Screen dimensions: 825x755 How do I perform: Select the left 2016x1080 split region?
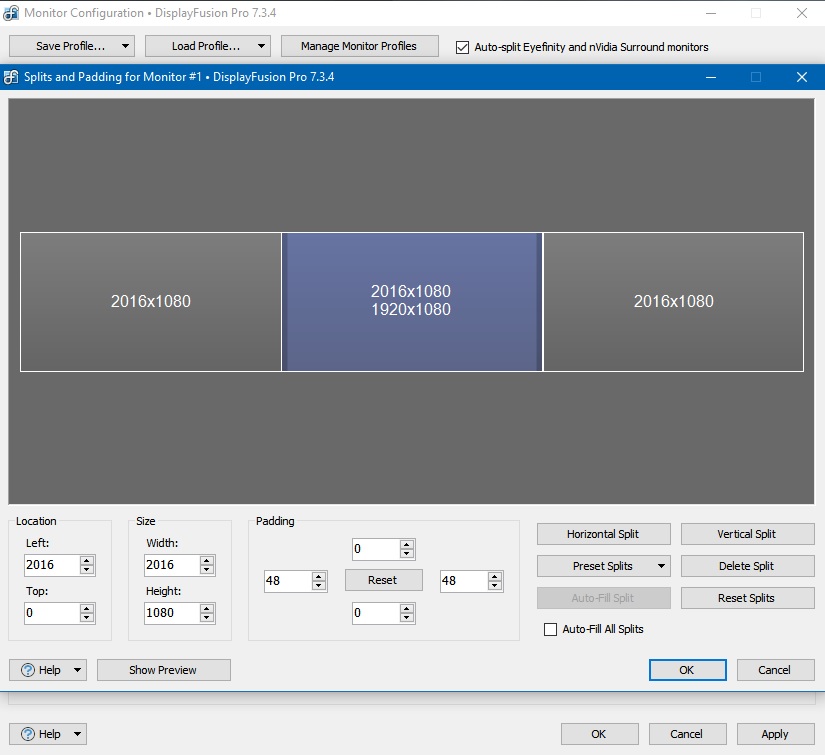151,301
